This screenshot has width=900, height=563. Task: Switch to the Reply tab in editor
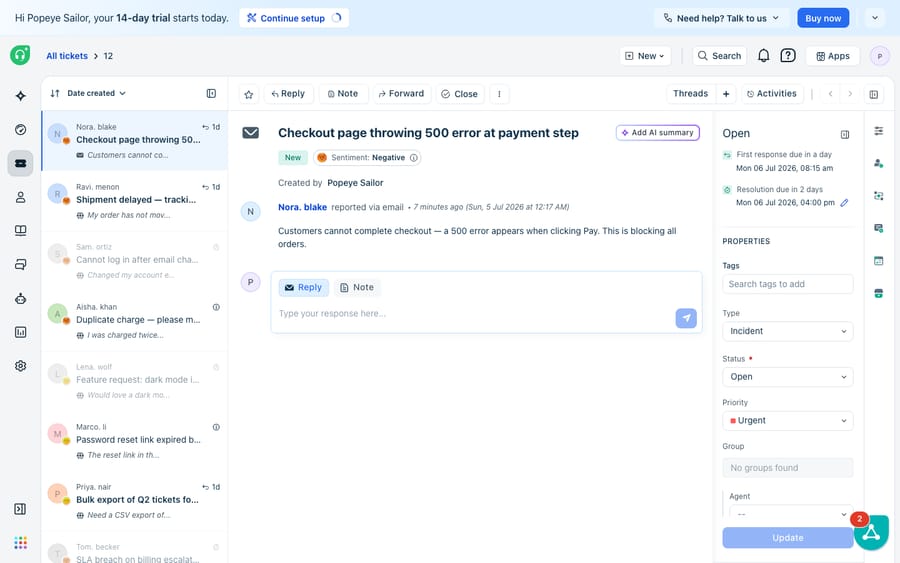pos(304,288)
